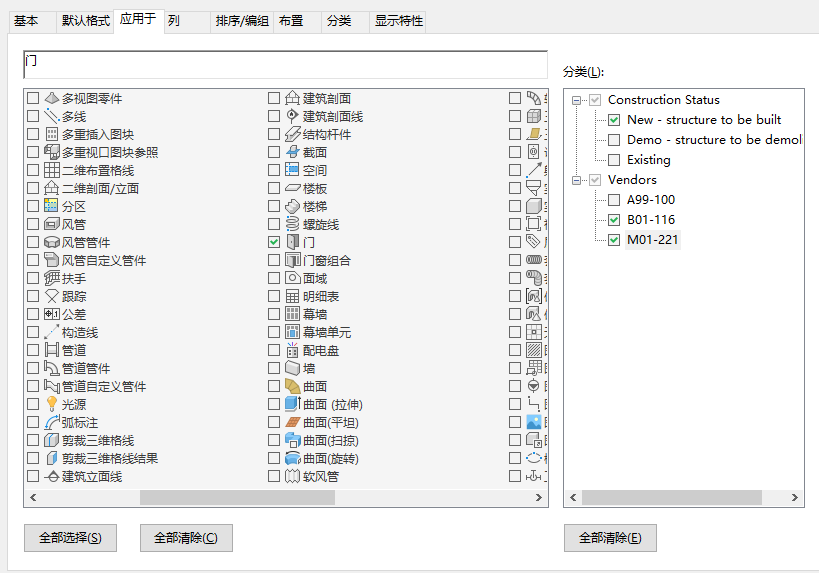Check the Existing classification checkbox
Screen dimensions: 819x573
[614, 160]
